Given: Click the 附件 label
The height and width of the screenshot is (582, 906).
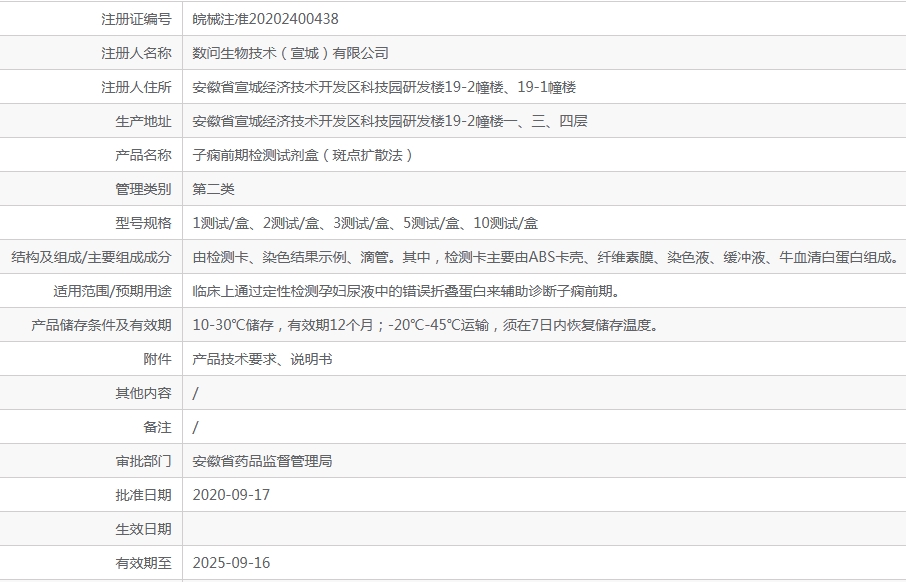Looking at the screenshot, I should pos(157,359).
